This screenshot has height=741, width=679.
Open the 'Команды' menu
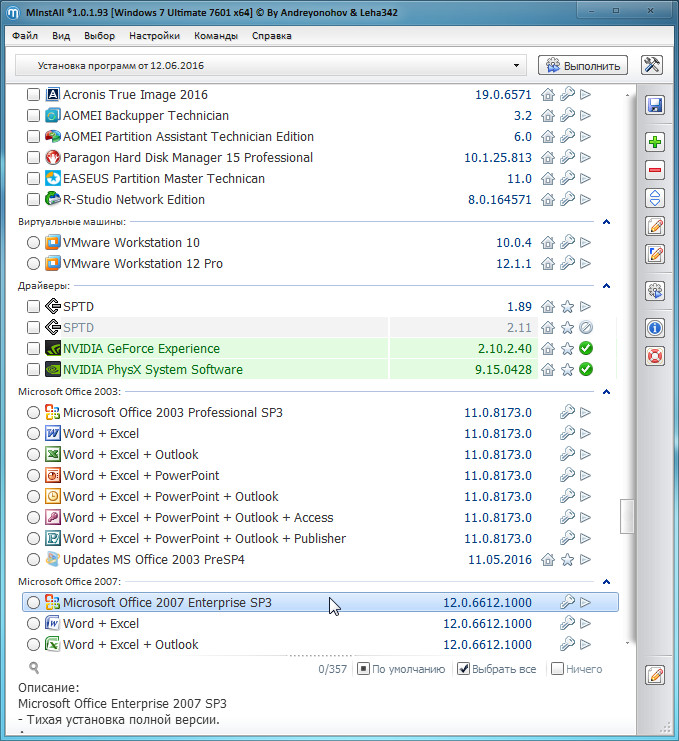point(216,36)
